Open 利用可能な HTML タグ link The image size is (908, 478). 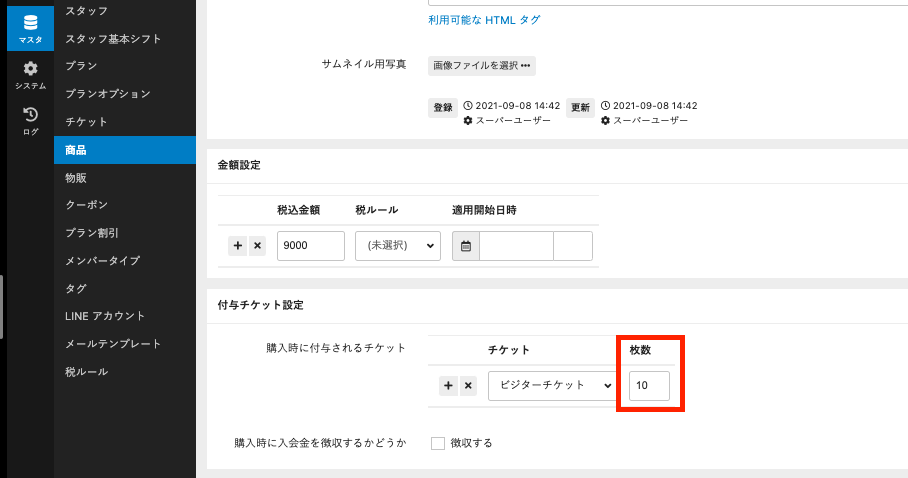click(484, 20)
